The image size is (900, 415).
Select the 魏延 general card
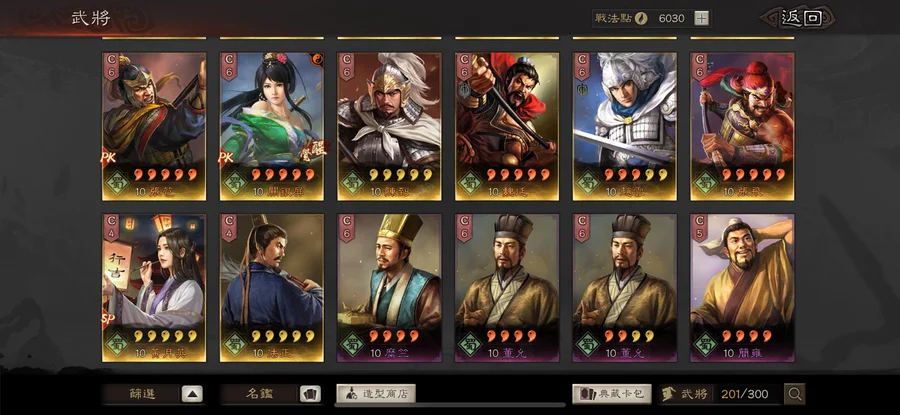pyautogui.click(x=507, y=126)
